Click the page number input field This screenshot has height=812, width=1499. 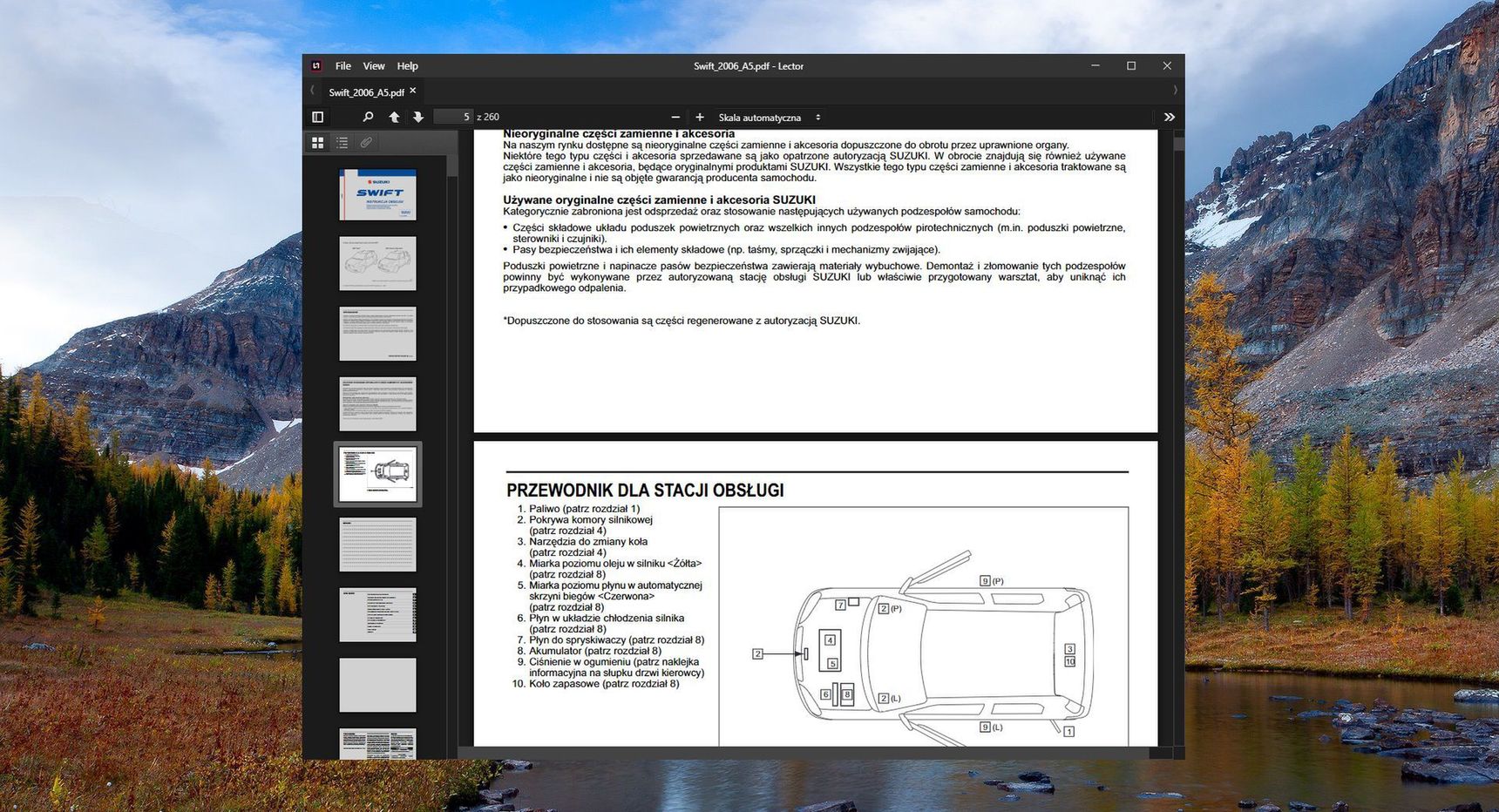click(453, 117)
